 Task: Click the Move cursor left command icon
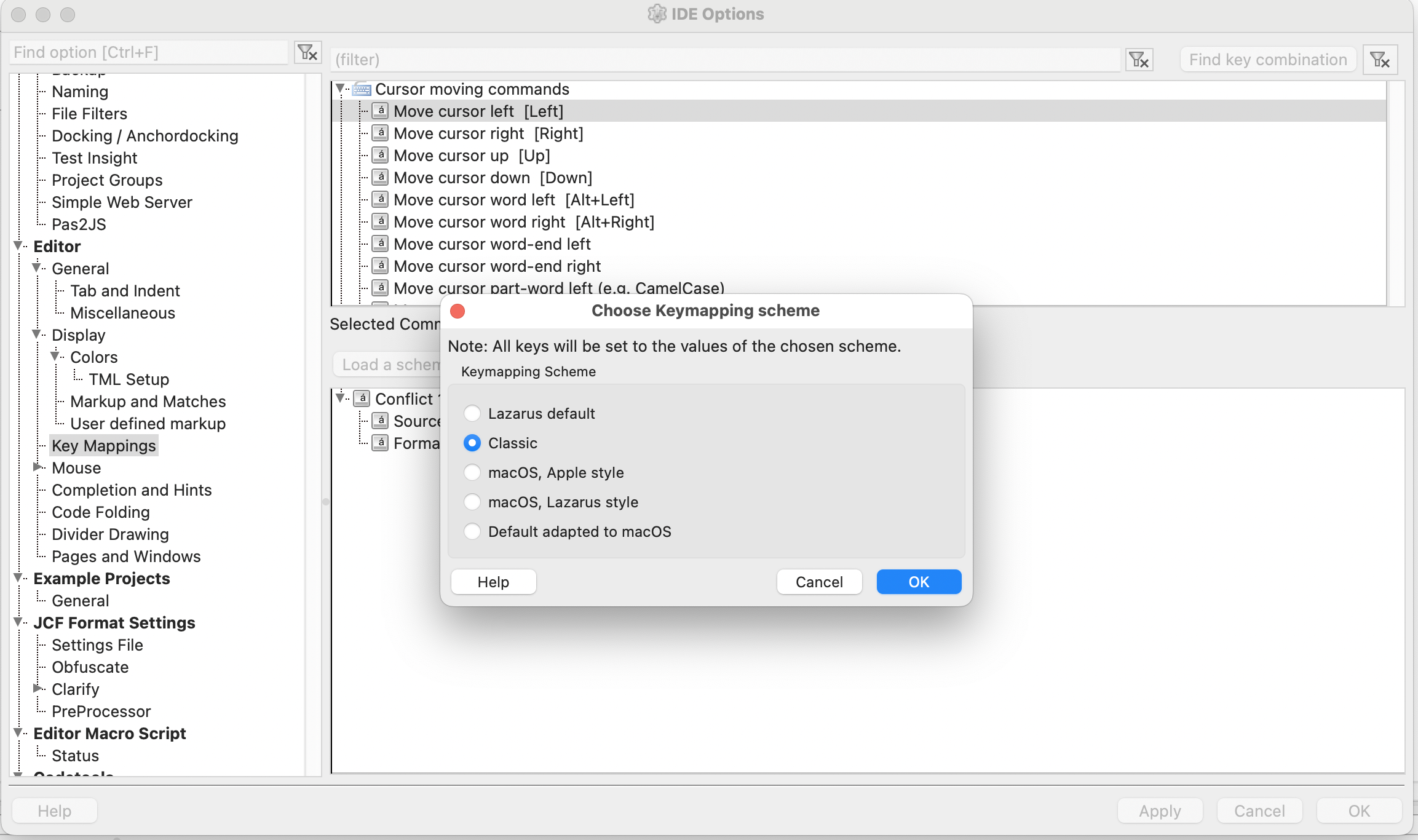[x=381, y=111]
